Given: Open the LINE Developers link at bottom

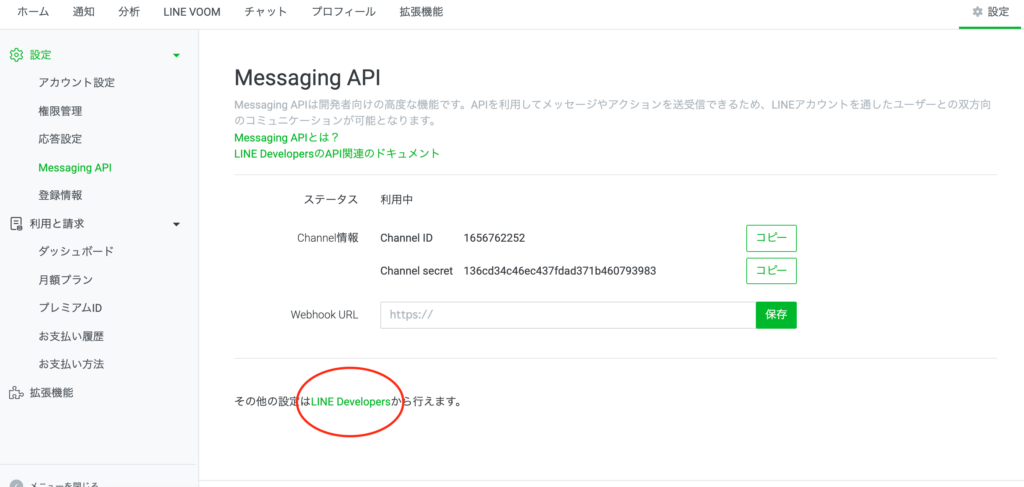Looking at the screenshot, I should 351,402.
